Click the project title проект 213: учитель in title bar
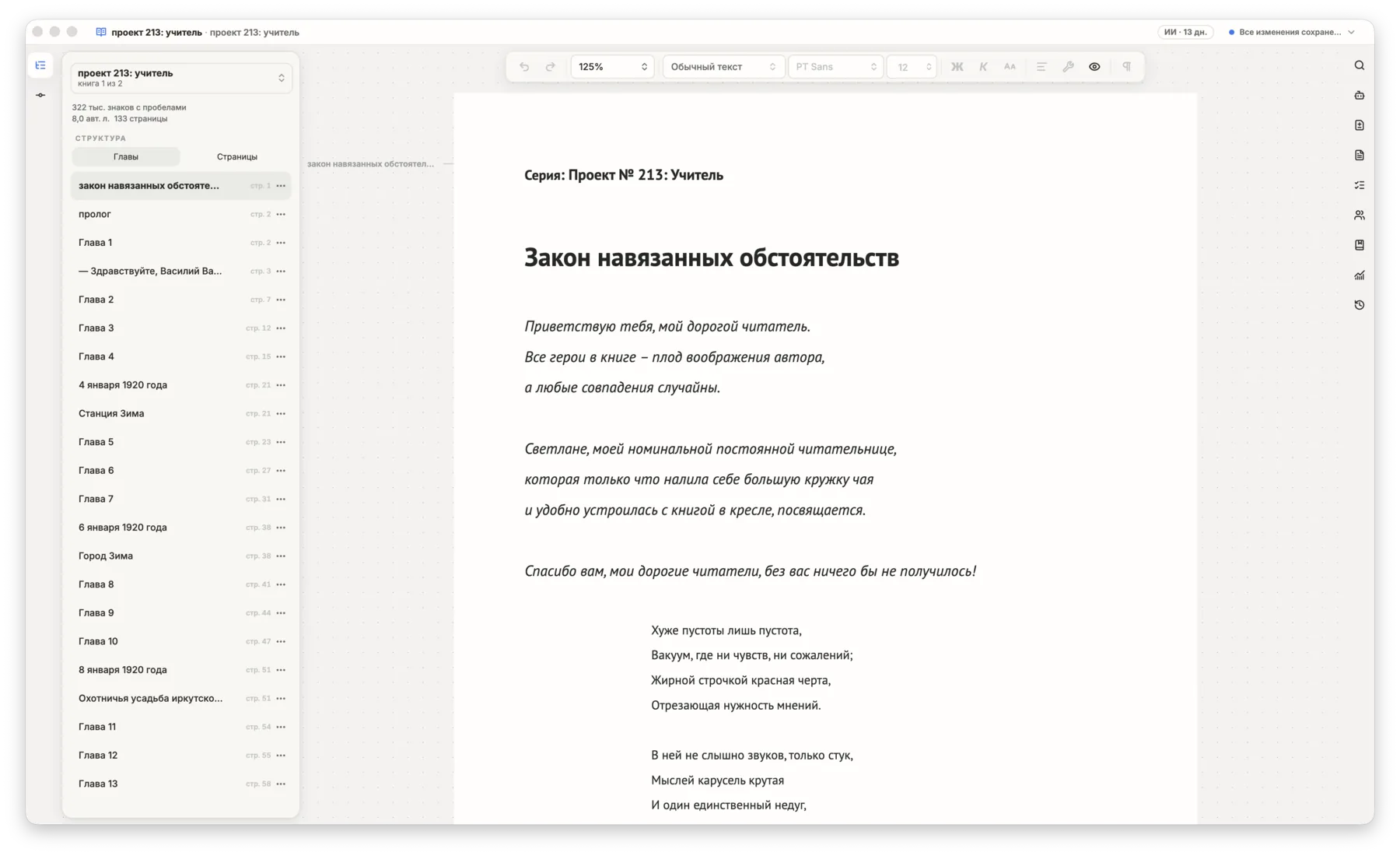This screenshot has width=1400, height=856. tap(156, 32)
